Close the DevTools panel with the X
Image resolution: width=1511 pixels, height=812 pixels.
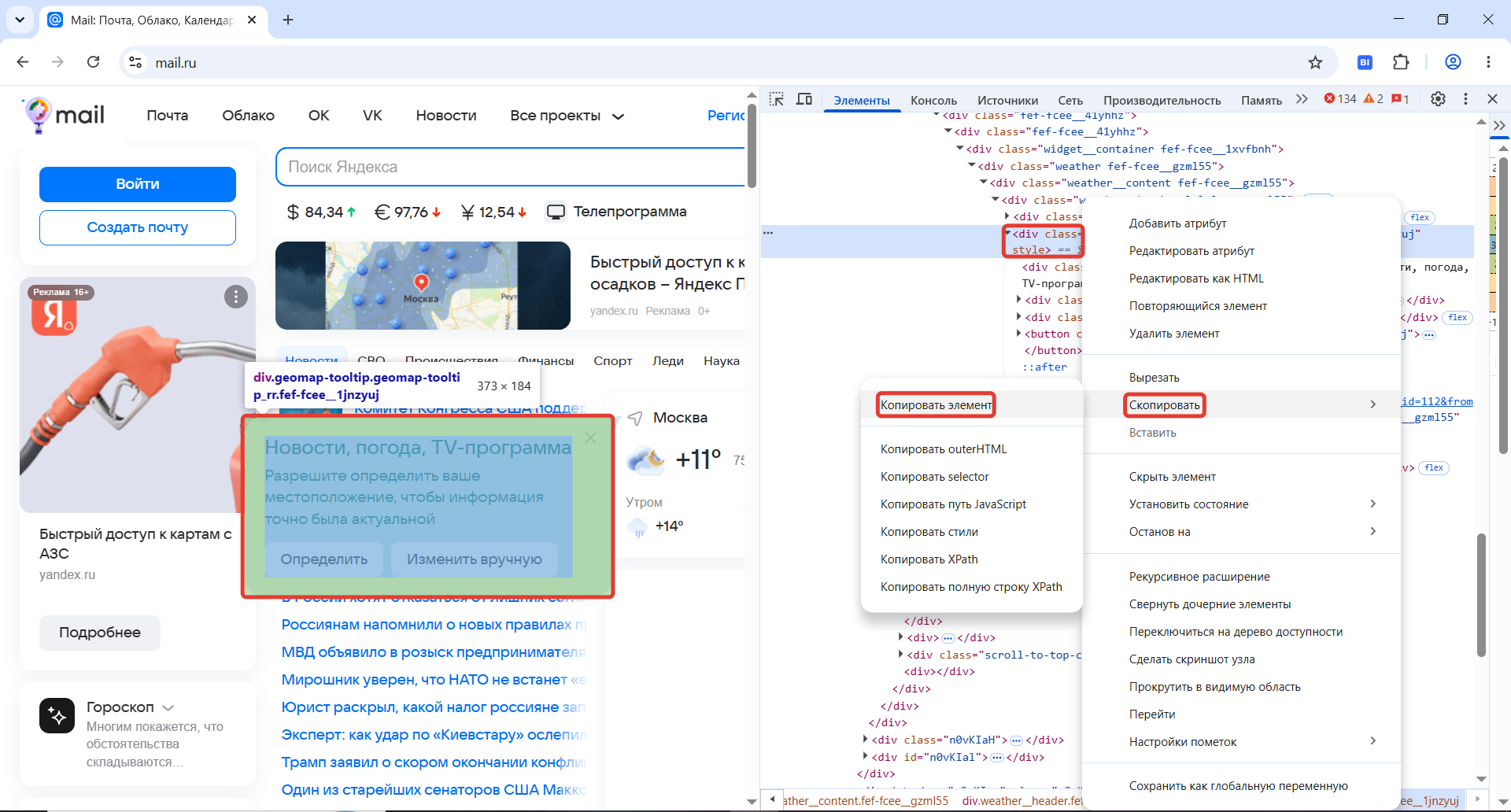coord(1492,99)
